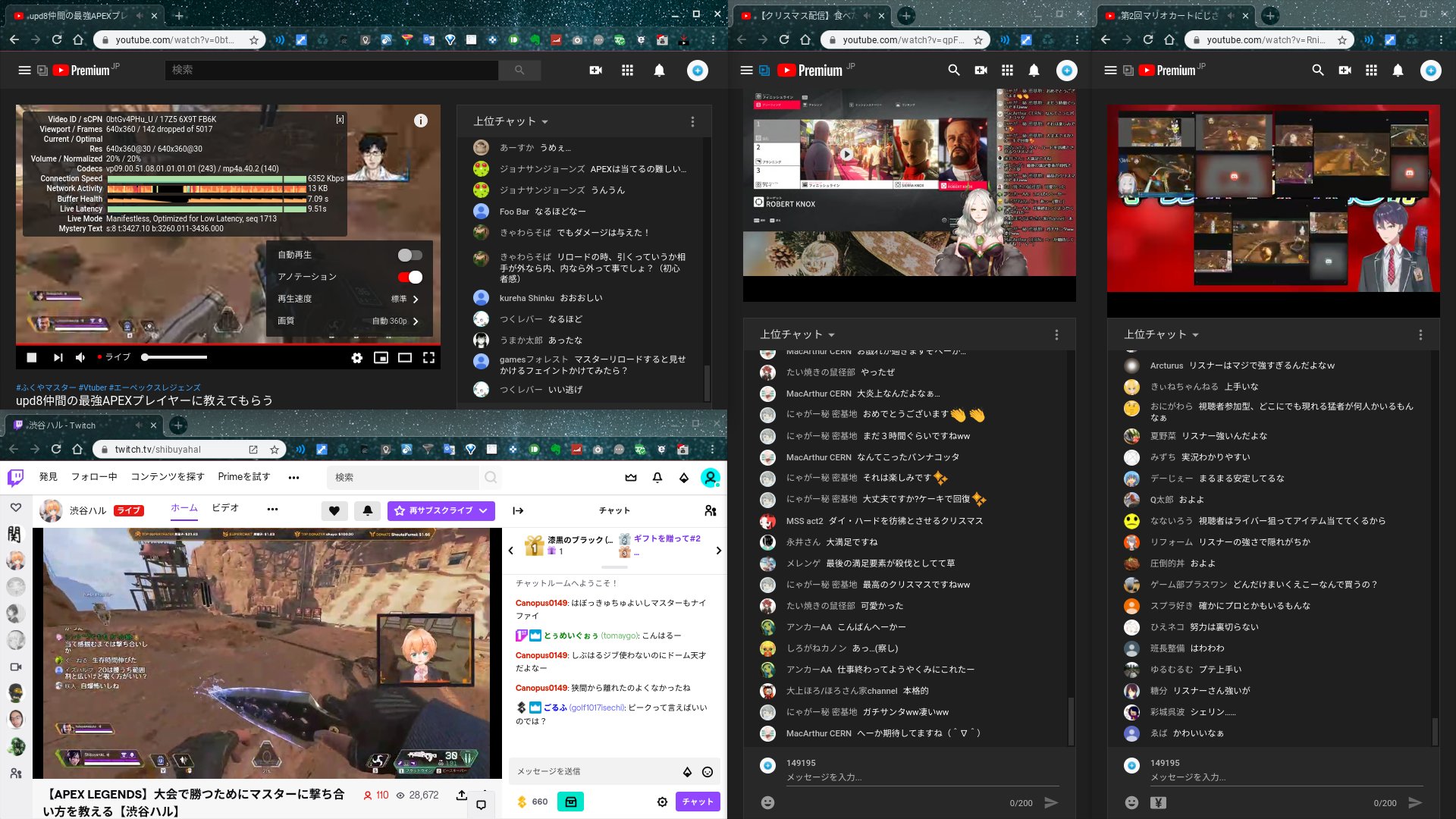Viewport: 1456px width, 819px height.
Task: Click search icon in middle YouTube window
Action: 954,70
